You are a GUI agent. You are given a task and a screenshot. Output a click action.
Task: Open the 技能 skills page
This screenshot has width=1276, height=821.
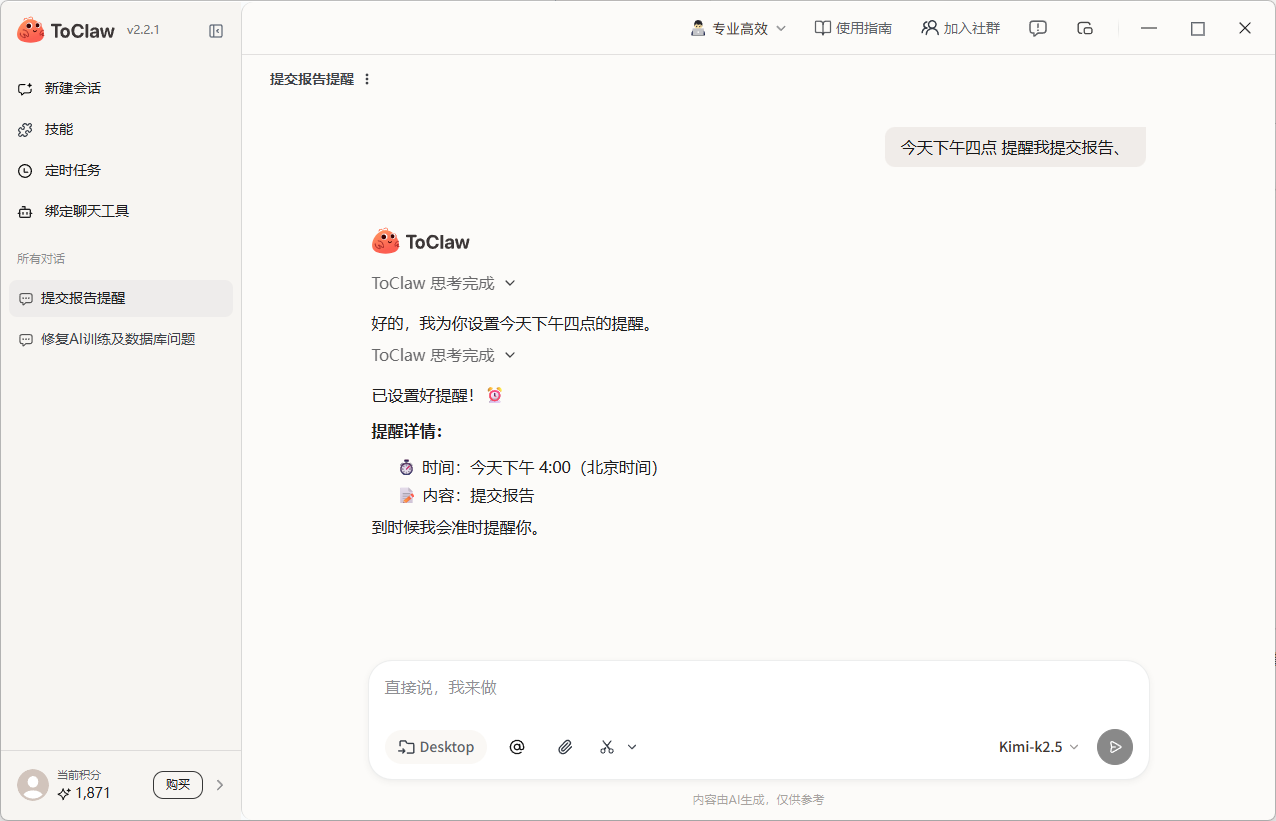121,129
